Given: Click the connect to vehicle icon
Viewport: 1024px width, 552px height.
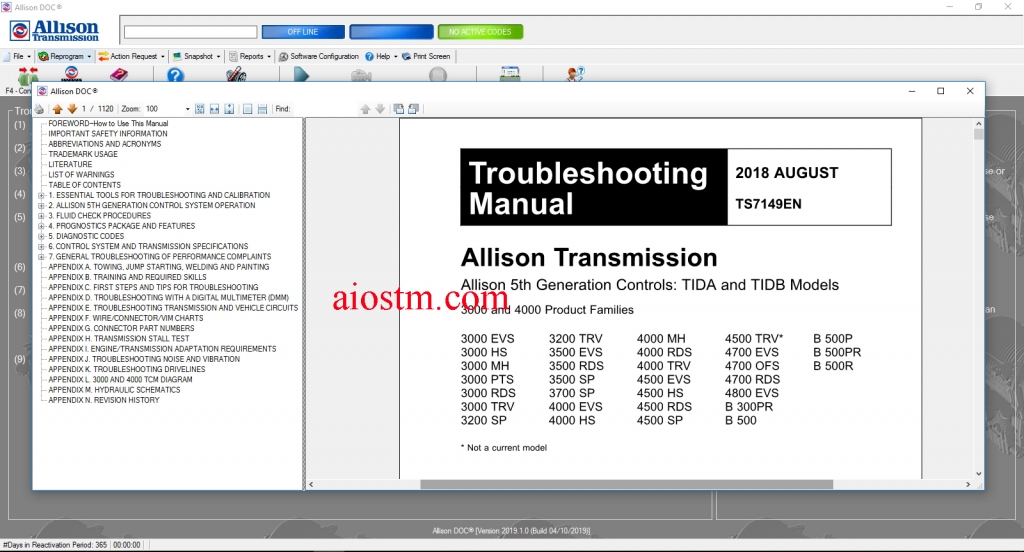Looking at the screenshot, I should 28,74.
